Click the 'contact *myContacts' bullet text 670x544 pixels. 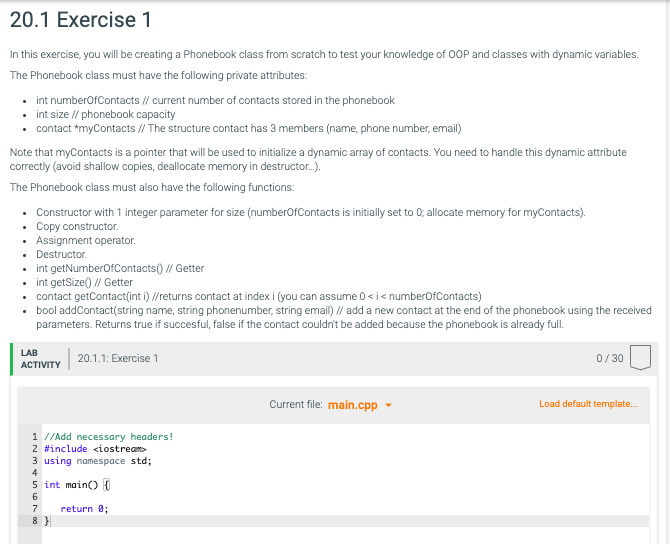coord(249,129)
